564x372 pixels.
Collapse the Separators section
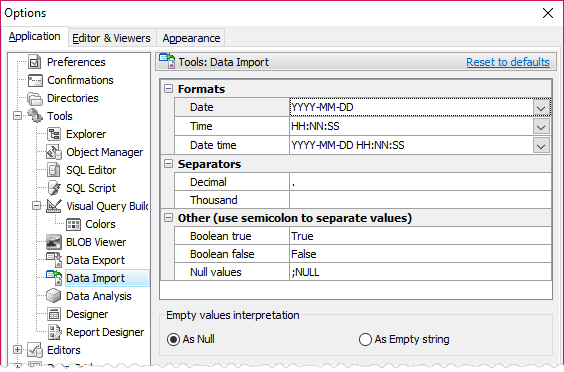click(x=168, y=164)
